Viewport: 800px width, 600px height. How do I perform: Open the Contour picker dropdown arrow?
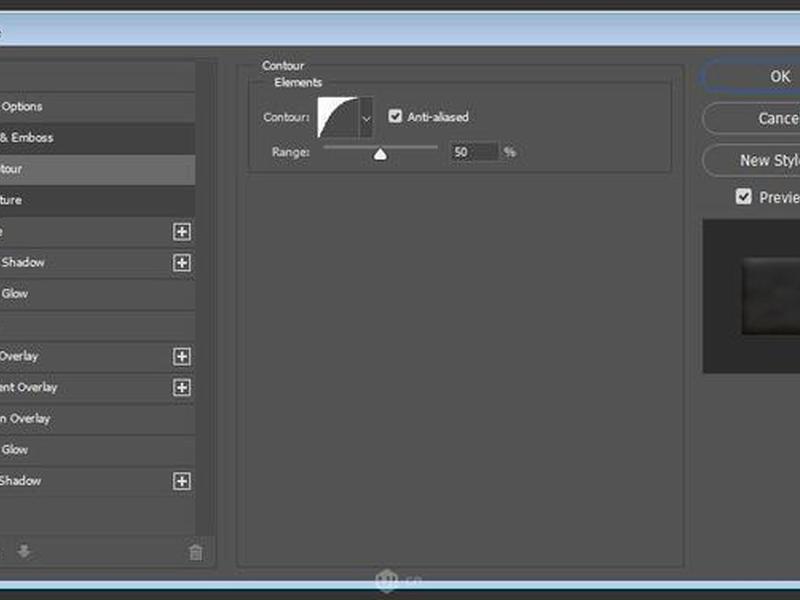tap(366, 118)
